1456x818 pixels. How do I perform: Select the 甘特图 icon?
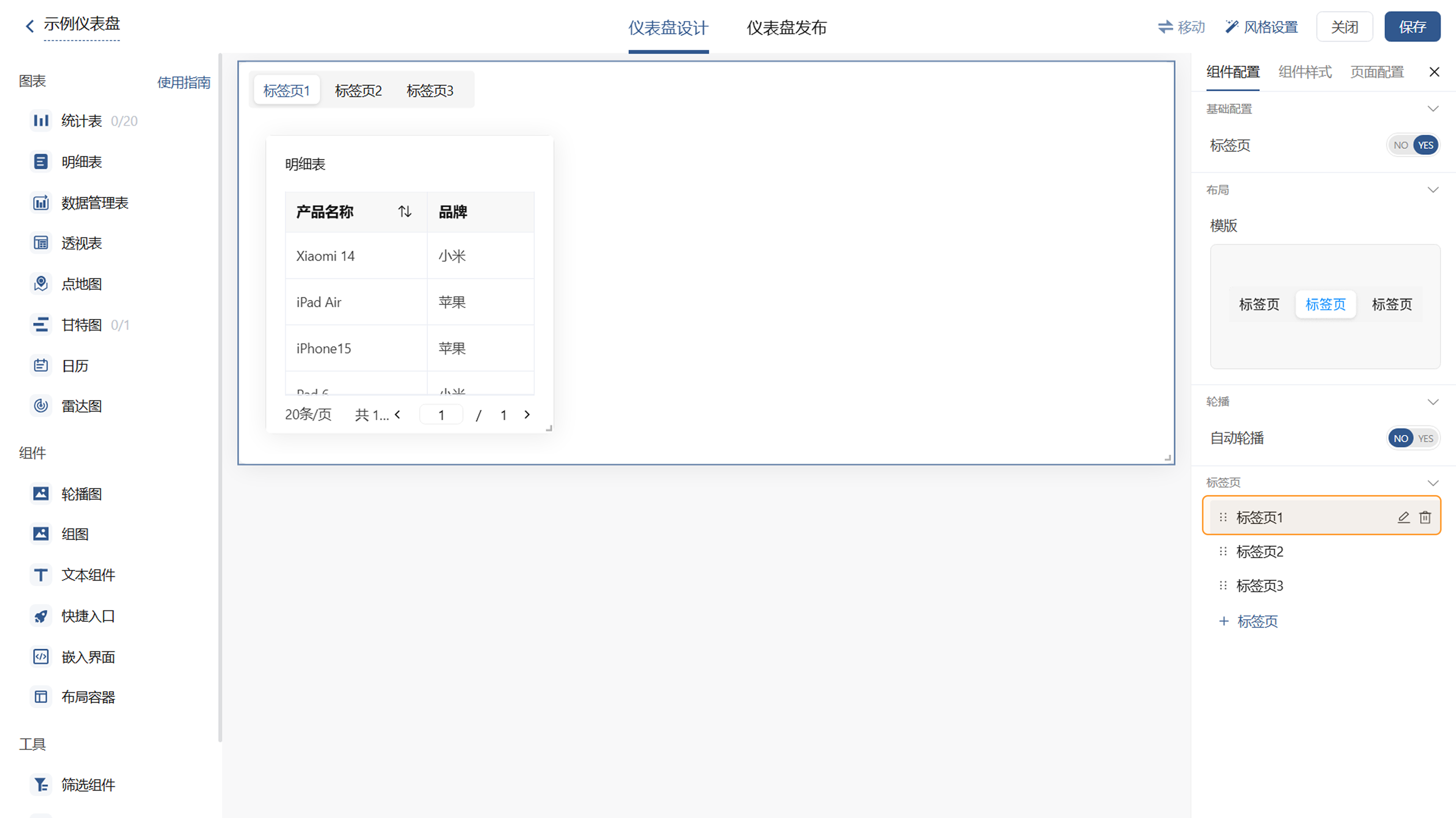[x=41, y=324]
